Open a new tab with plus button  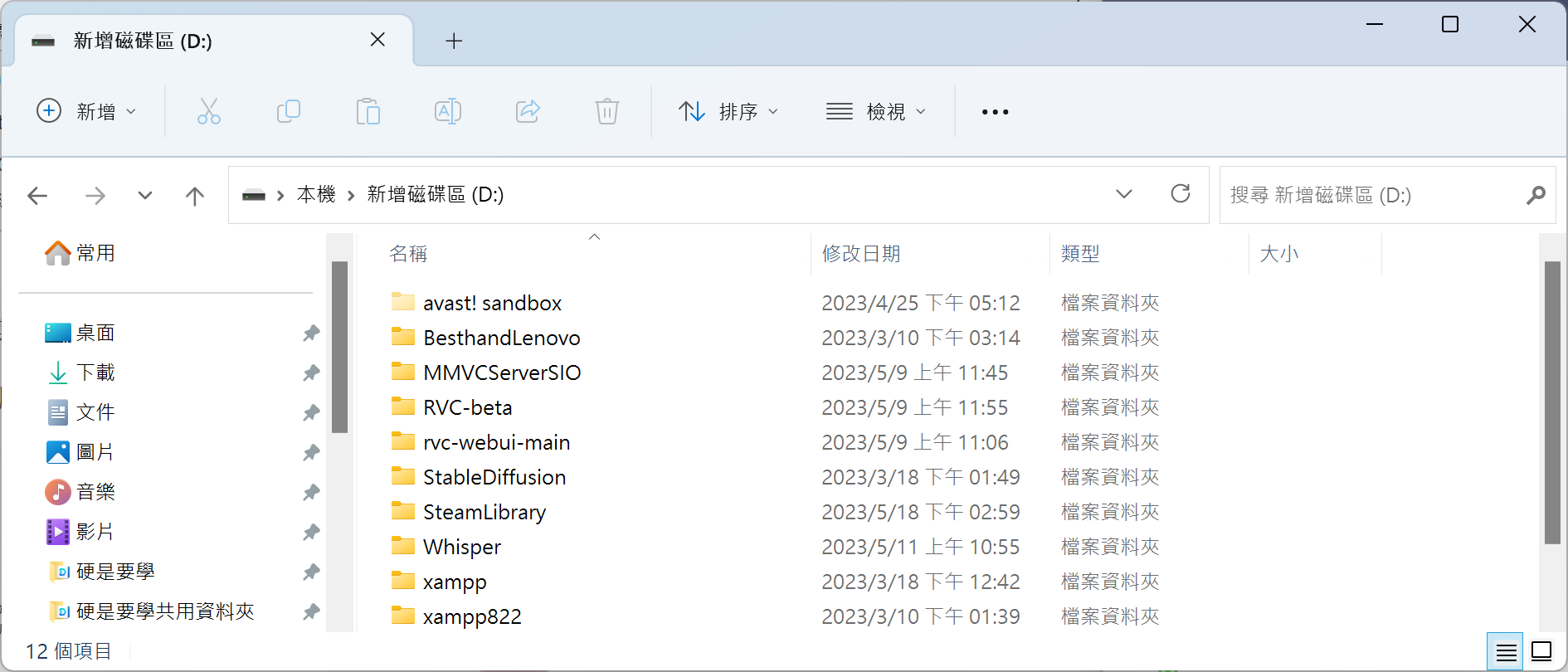coord(454,41)
